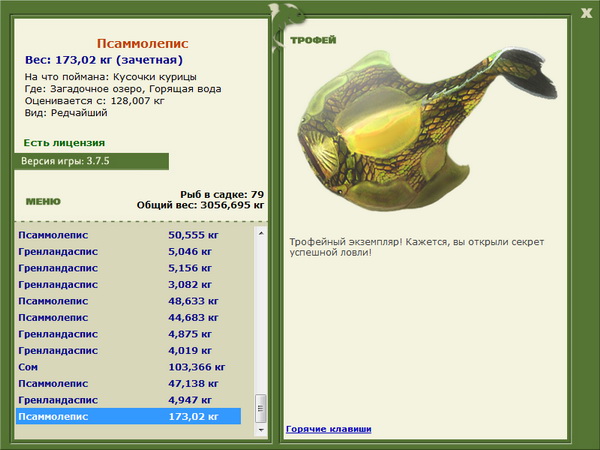The width and height of the screenshot is (600, 450).
Task: Click the Псаммолепис title heading
Action: (x=142, y=43)
